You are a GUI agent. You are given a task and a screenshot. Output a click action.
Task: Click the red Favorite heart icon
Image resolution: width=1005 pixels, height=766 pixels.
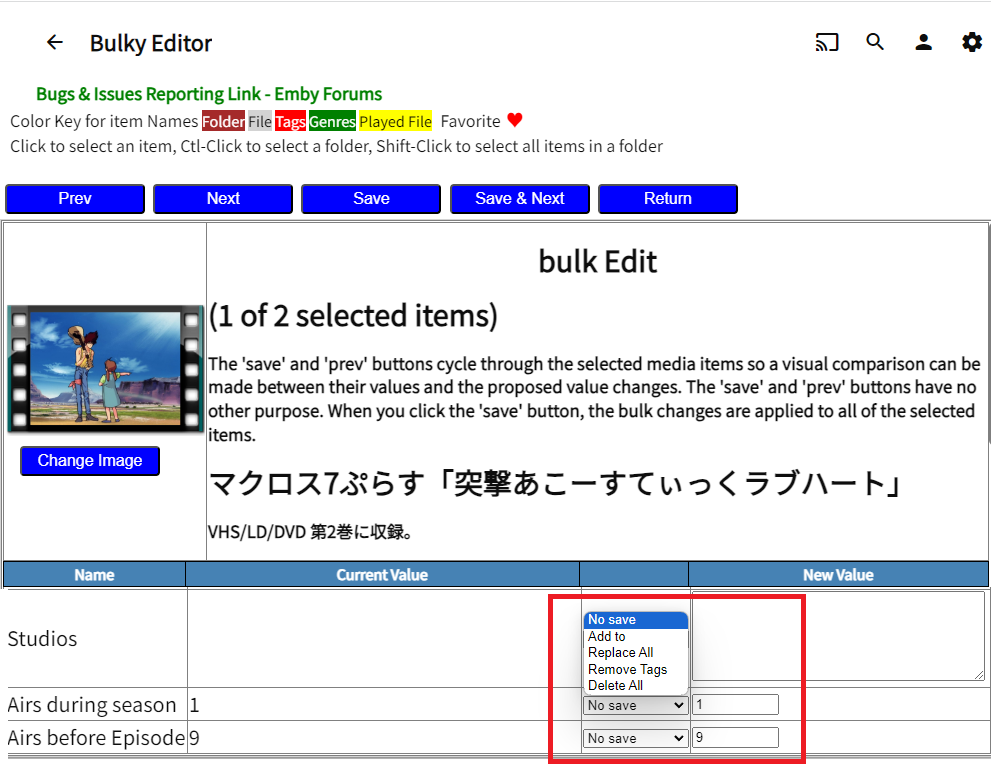tap(514, 120)
